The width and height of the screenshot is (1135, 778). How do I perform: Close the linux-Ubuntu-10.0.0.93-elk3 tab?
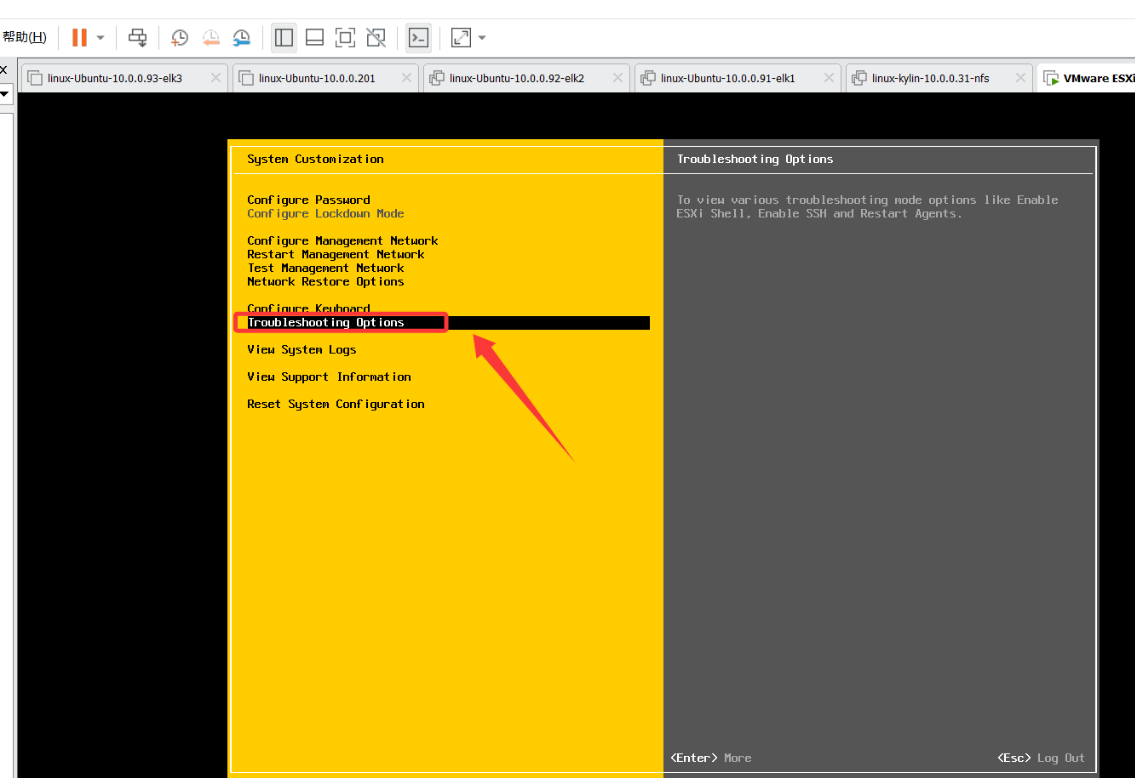coord(215,78)
